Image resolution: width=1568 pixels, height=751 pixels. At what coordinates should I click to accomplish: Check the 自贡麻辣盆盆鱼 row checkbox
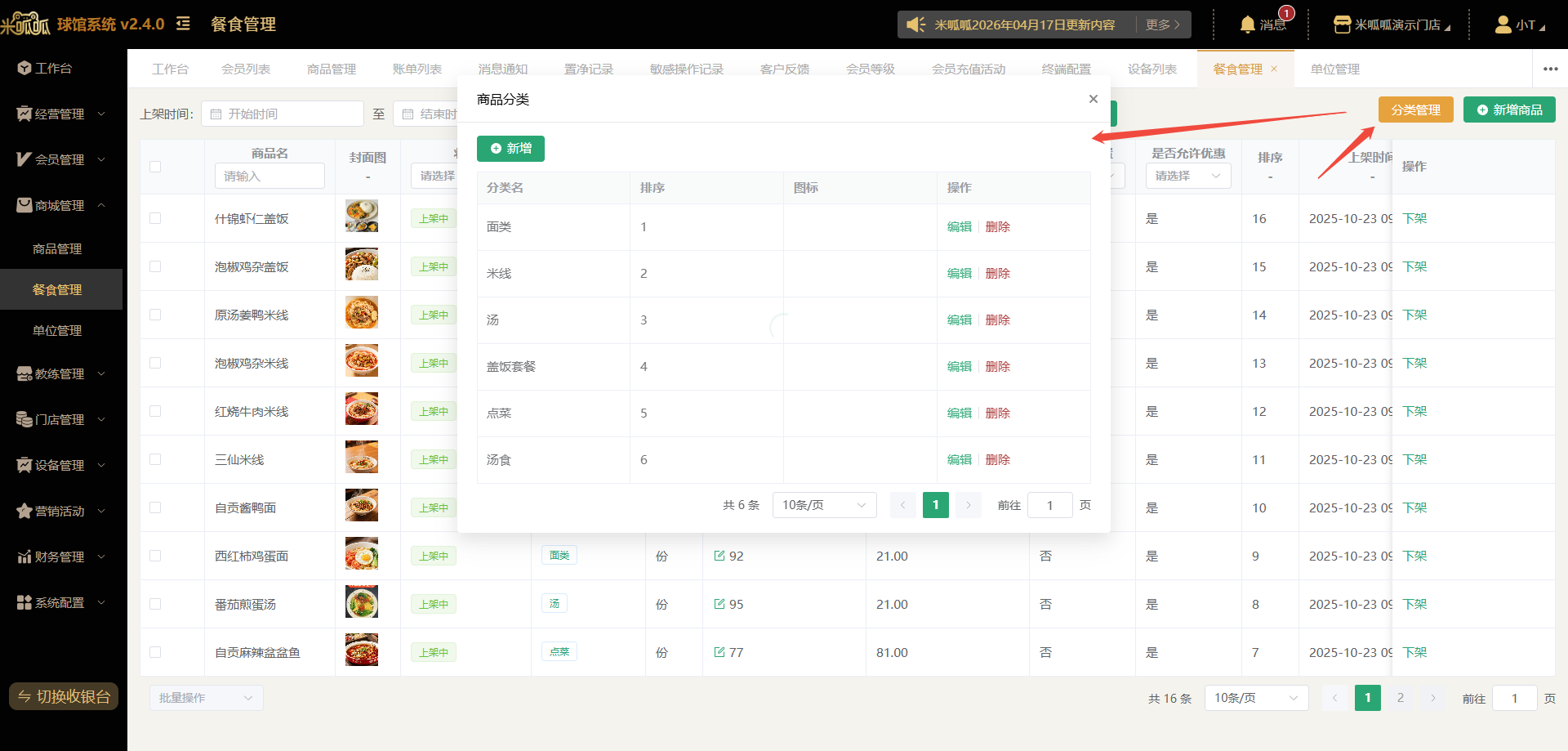155,652
